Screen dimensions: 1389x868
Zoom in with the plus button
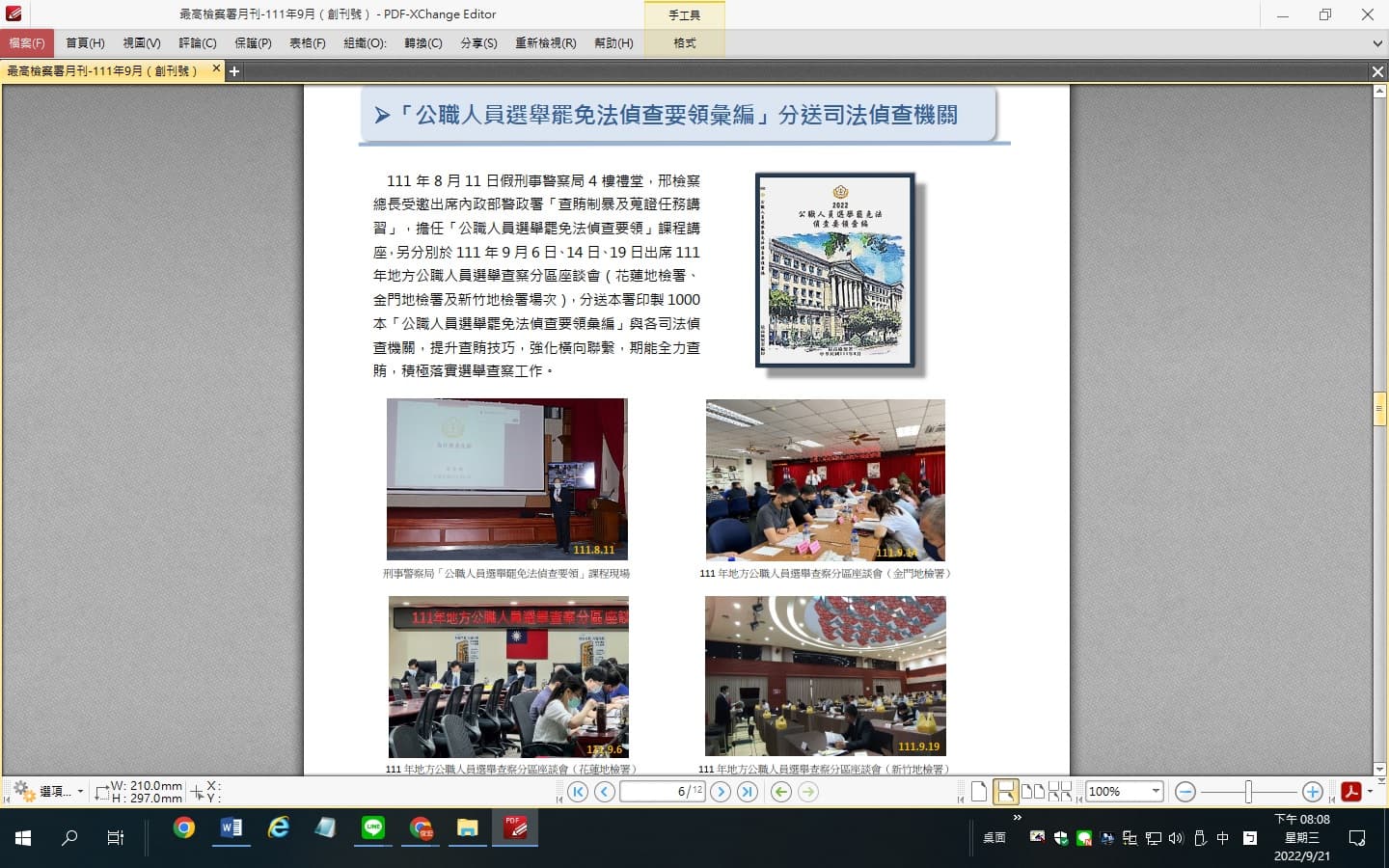1312,792
